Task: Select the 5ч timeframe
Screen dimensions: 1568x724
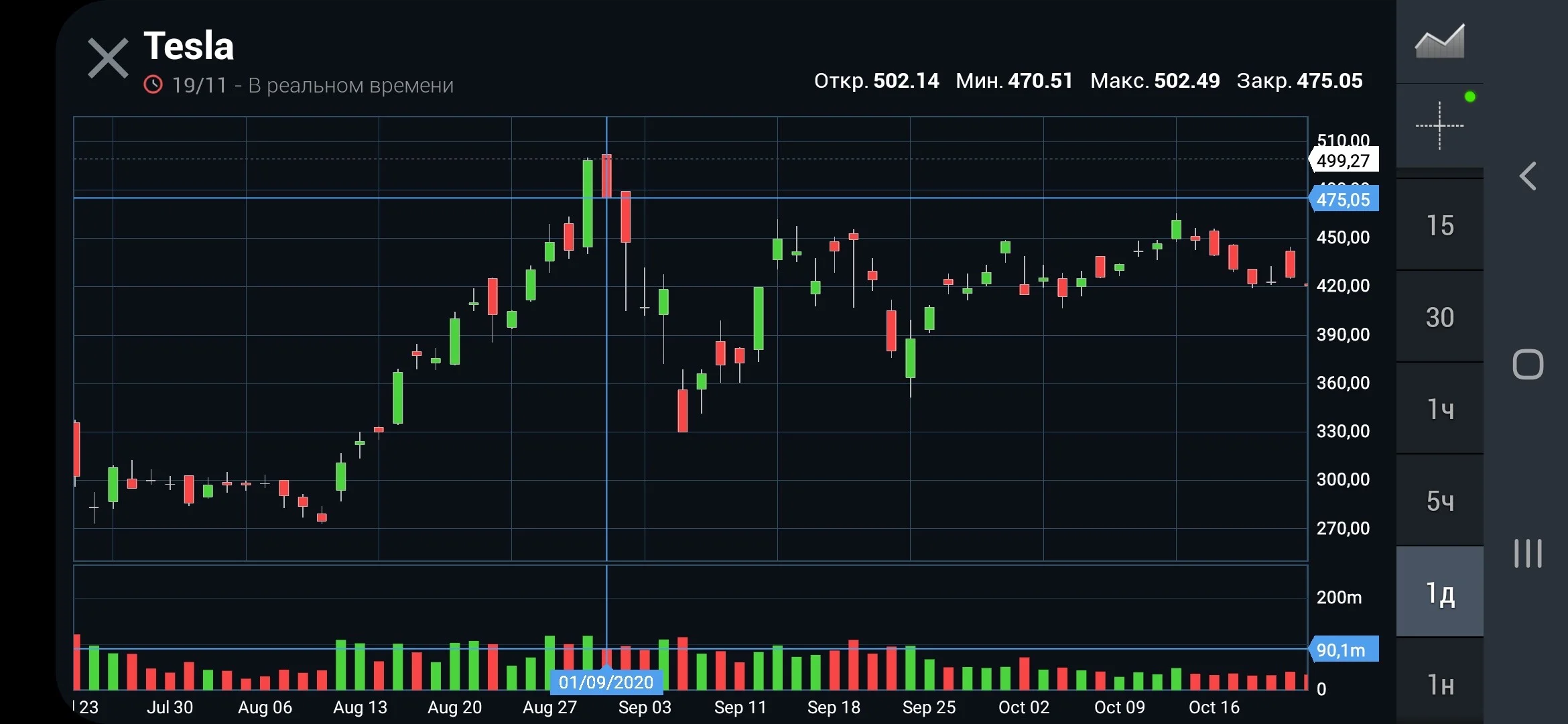Action: pos(1439,501)
